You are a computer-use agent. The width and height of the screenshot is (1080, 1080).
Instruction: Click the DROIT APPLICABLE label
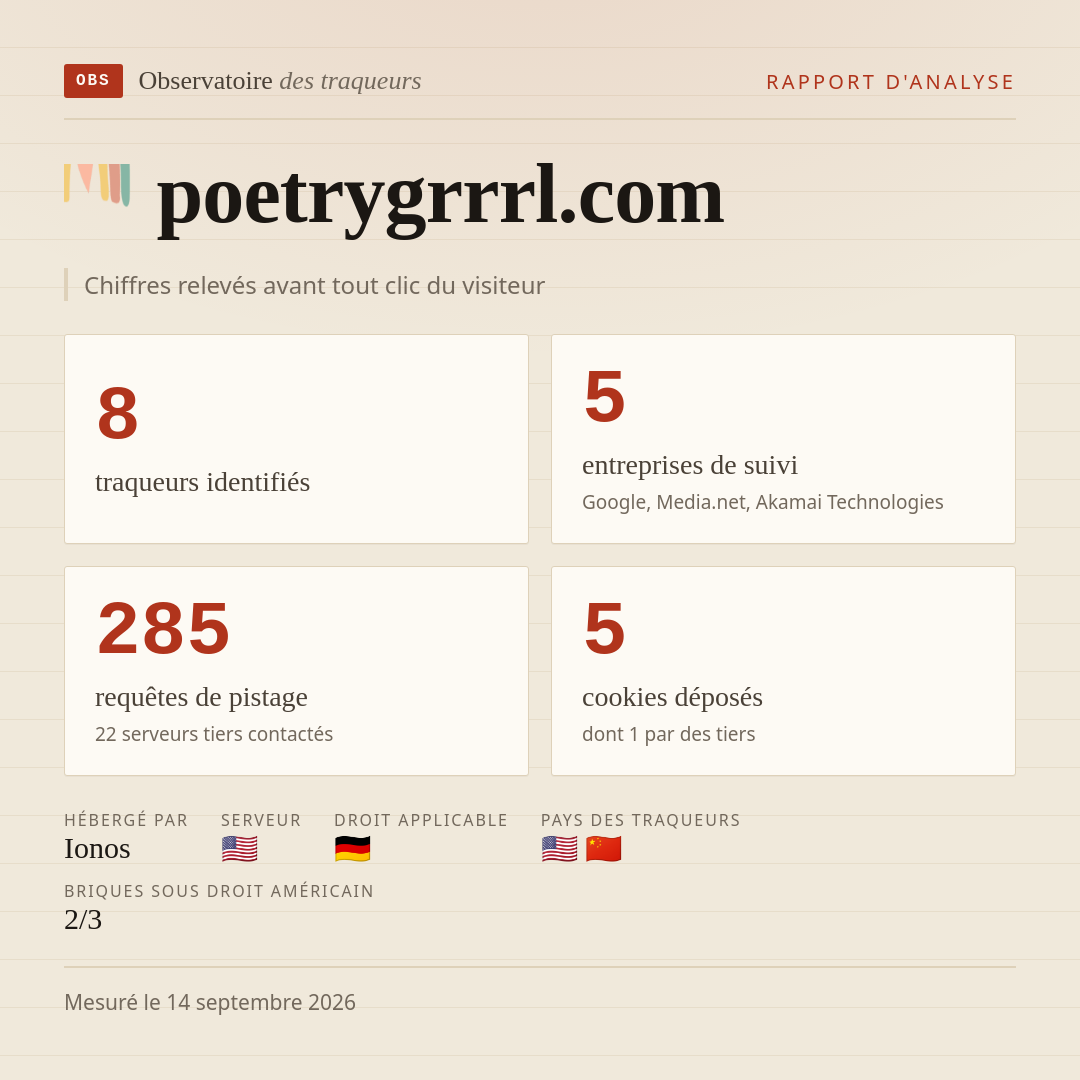tap(421, 820)
